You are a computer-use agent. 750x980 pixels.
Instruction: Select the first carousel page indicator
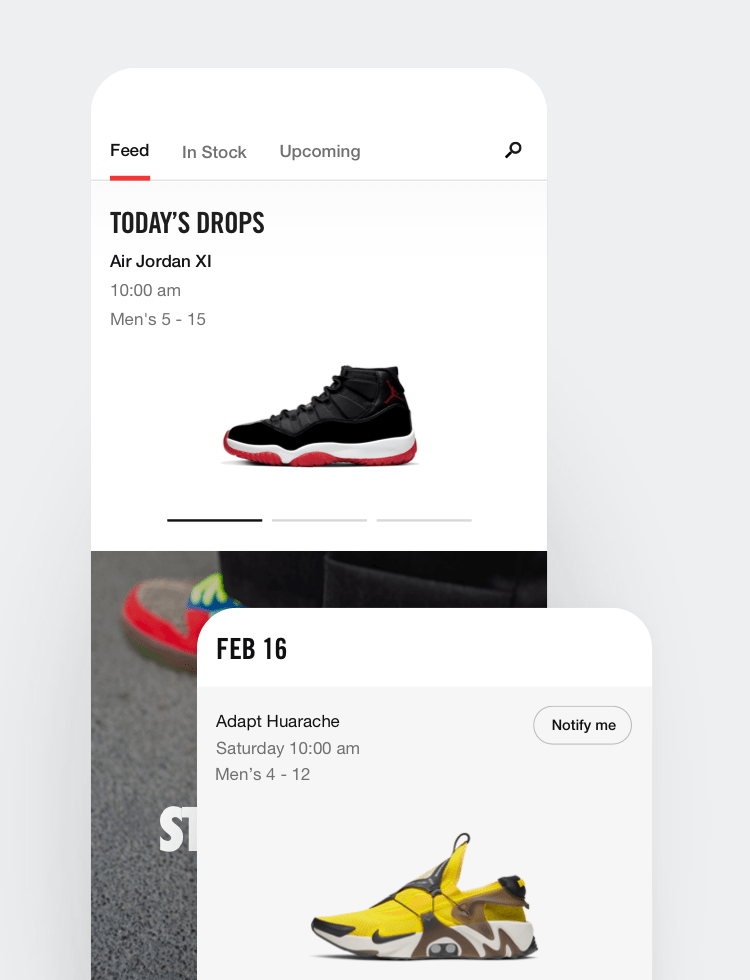pyautogui.click(x=214, y=520)
